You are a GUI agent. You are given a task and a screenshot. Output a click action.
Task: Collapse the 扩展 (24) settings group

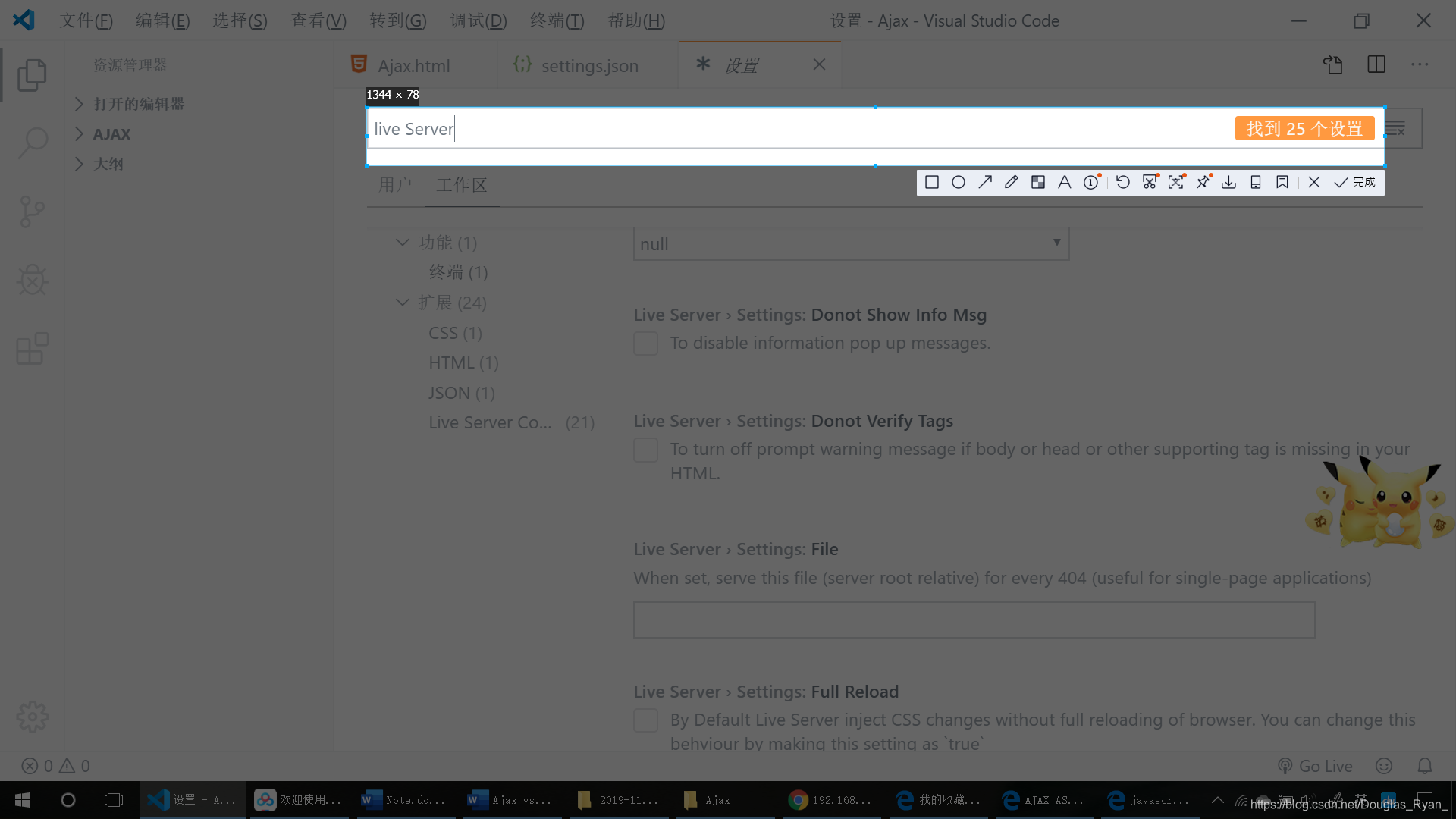[x=403, y=303]
